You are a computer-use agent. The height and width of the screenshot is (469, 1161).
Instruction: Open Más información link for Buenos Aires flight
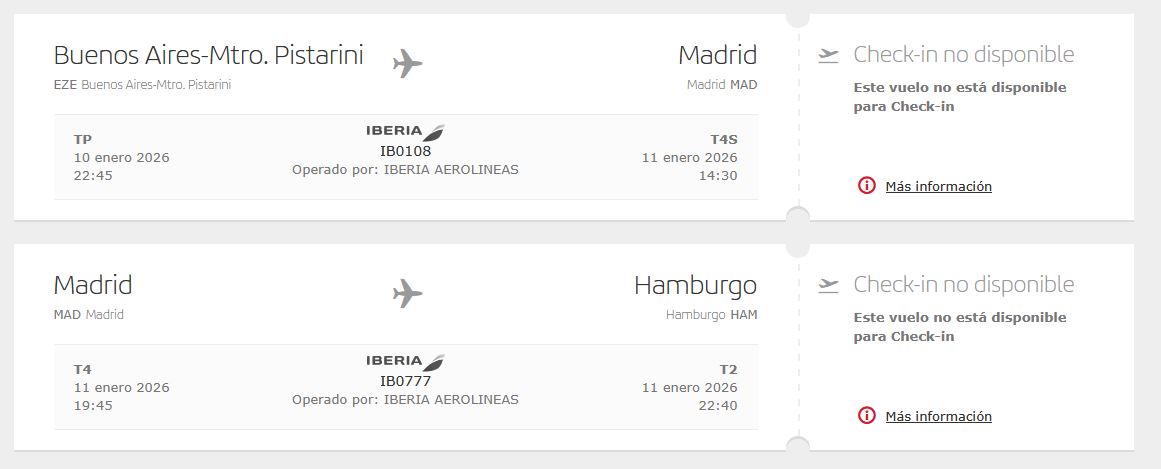938,186
